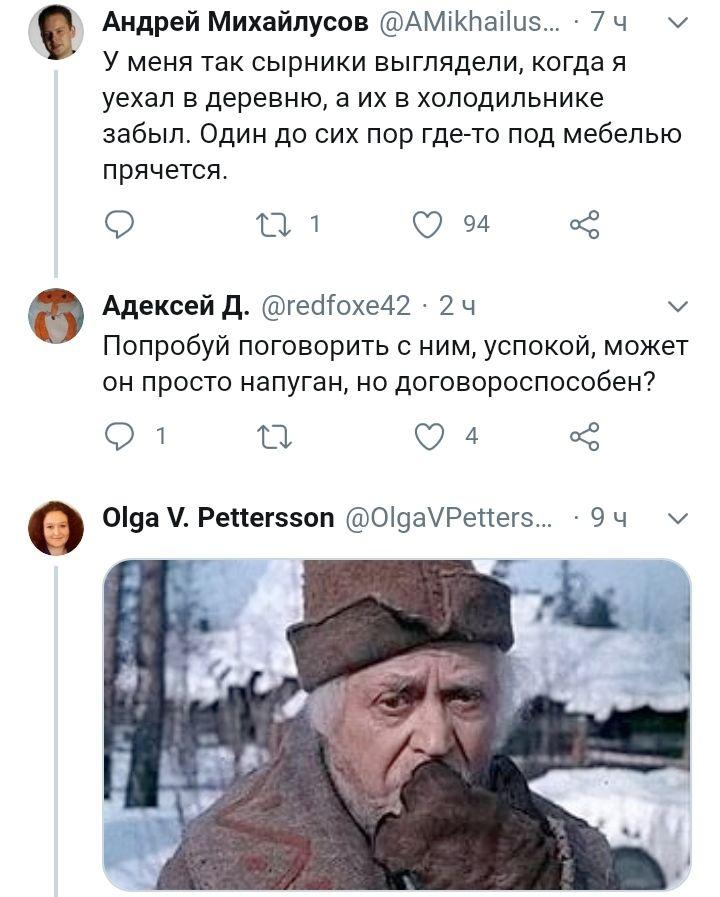Like the tweet with 4 likes

pyautogui.click(x=428, y=436)
